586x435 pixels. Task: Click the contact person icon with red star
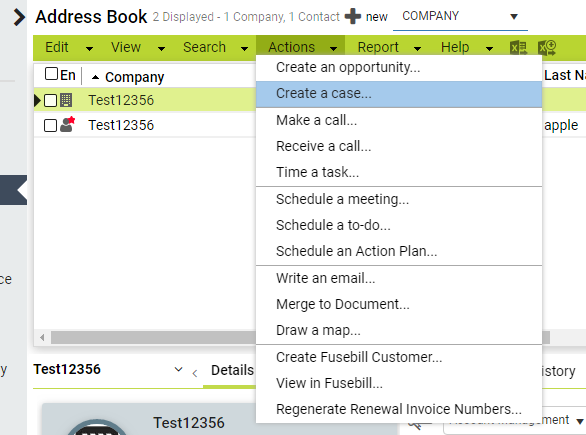click(x=68, y=124)
